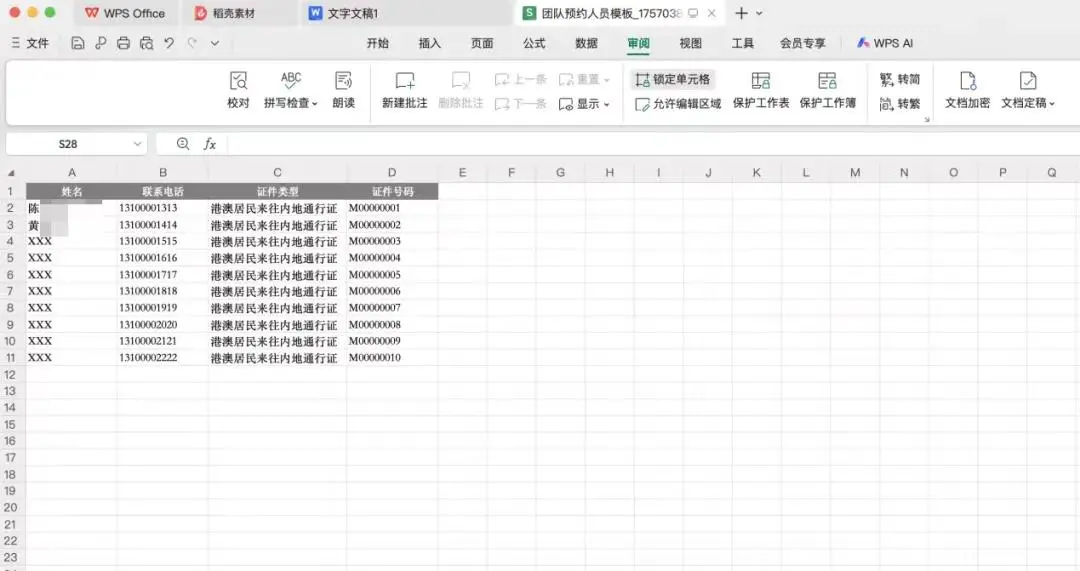This screenshot has width=1080, height=571.
Task: Switch to the 开始 ribbon tab
Action: [377, 43]
